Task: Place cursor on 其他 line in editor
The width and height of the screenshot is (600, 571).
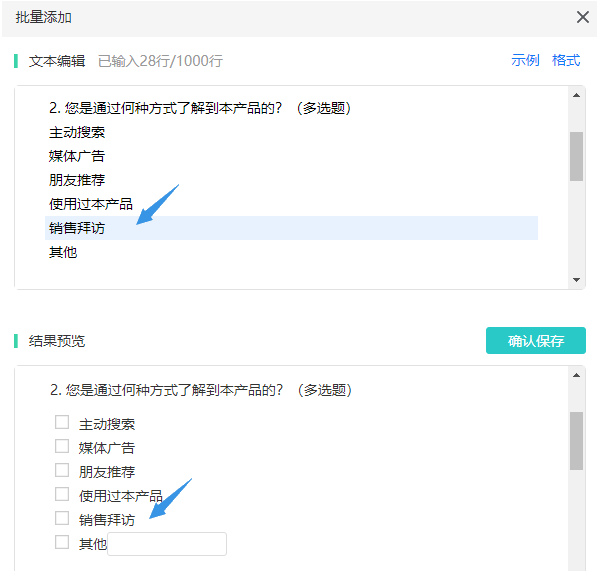Action: point(63,252)
